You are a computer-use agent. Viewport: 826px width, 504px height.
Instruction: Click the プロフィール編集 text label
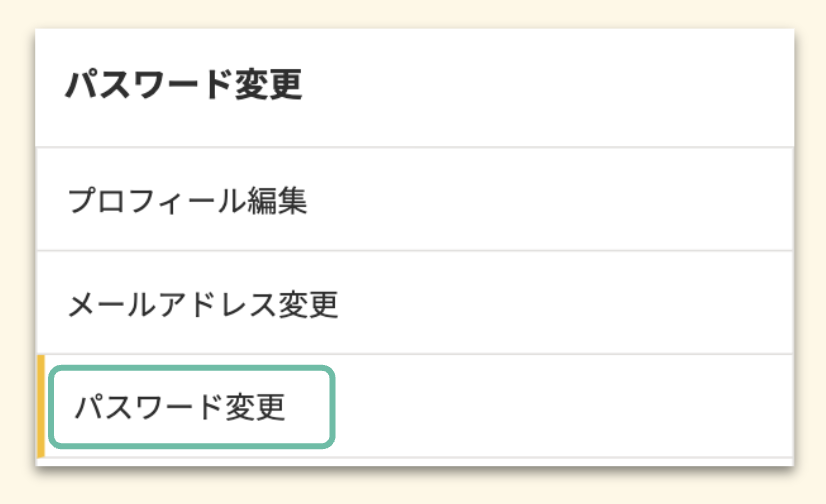(x=187, y=201)
